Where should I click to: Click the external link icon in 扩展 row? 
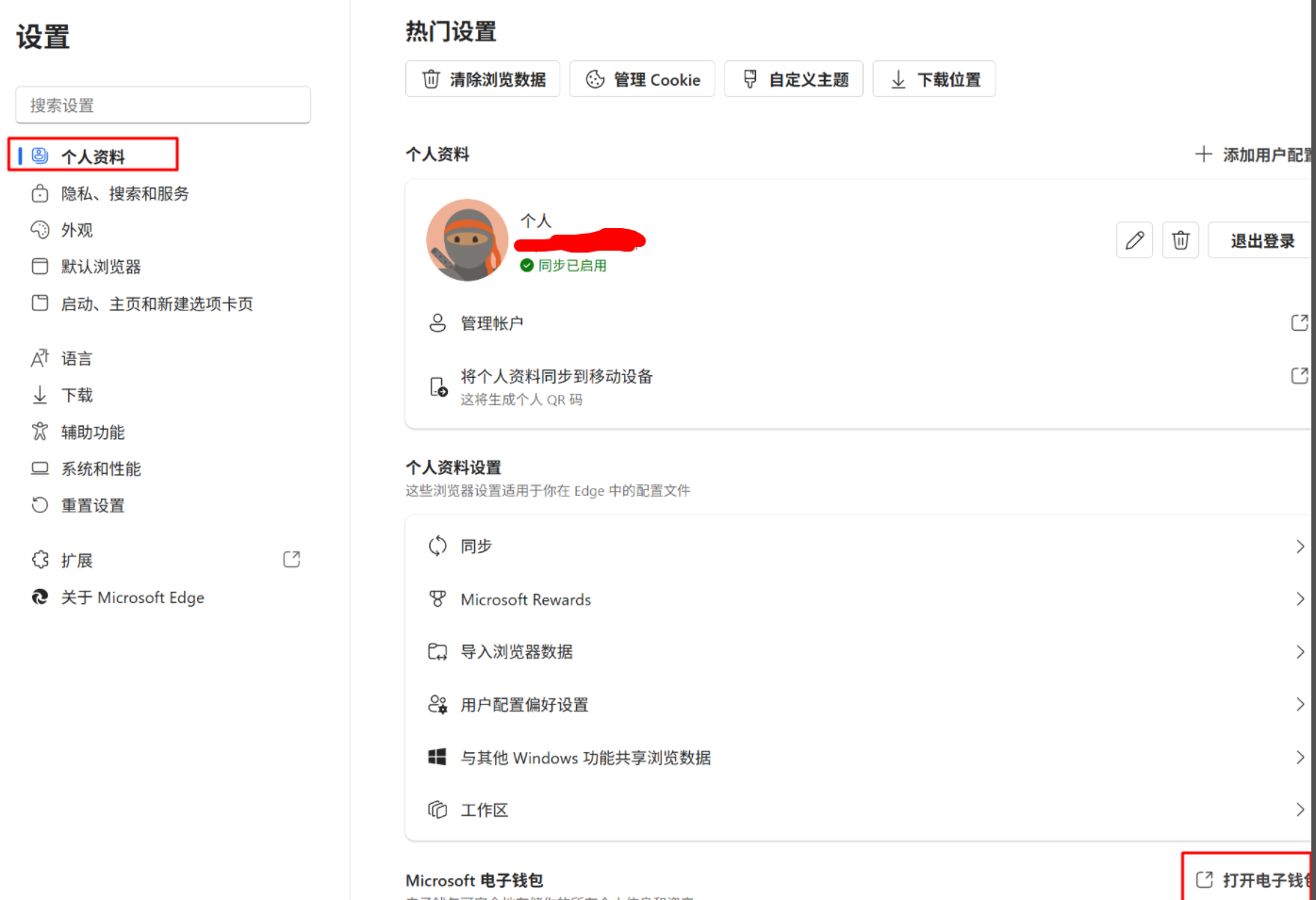click(292, 560)
